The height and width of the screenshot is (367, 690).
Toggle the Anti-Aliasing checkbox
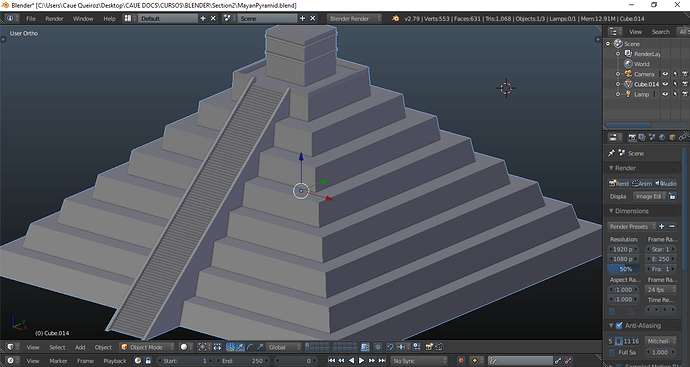tap(619, 326)
